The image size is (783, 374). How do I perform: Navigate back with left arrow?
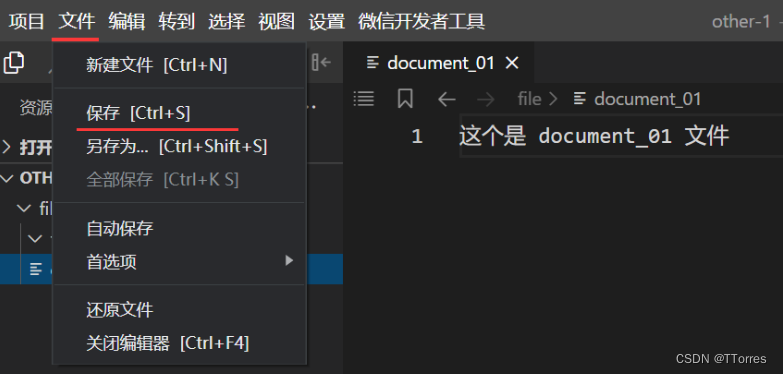[446, 99]
